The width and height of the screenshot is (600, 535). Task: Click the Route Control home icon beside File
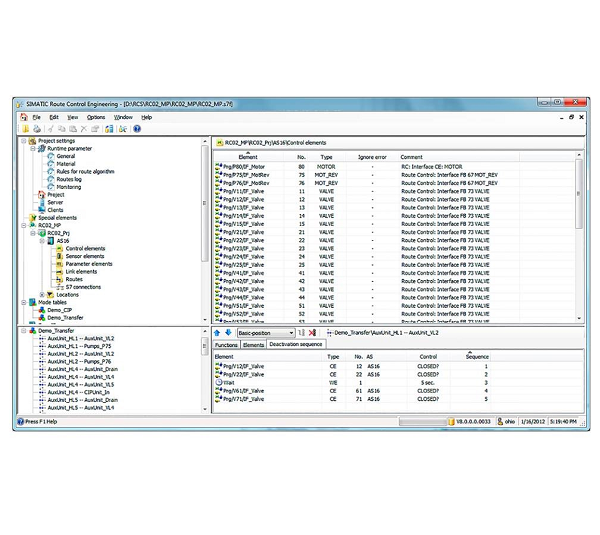click(x=24, y=117)
